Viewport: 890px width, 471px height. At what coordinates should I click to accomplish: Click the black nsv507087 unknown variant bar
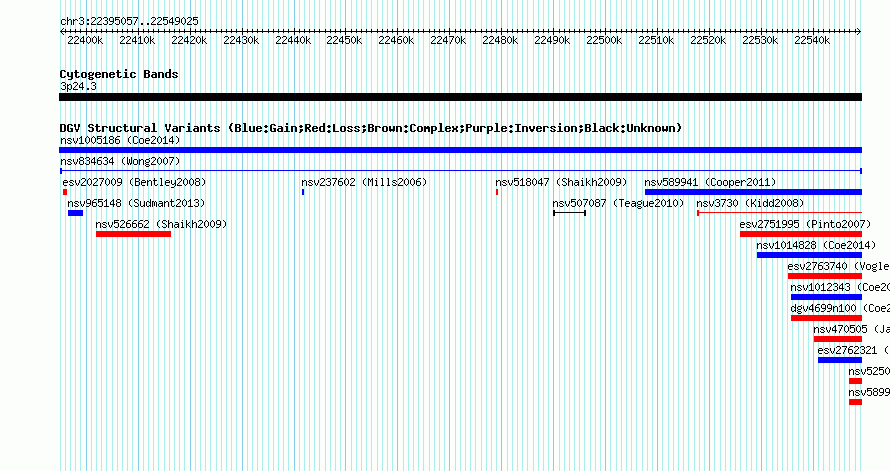tap(569, 213)
